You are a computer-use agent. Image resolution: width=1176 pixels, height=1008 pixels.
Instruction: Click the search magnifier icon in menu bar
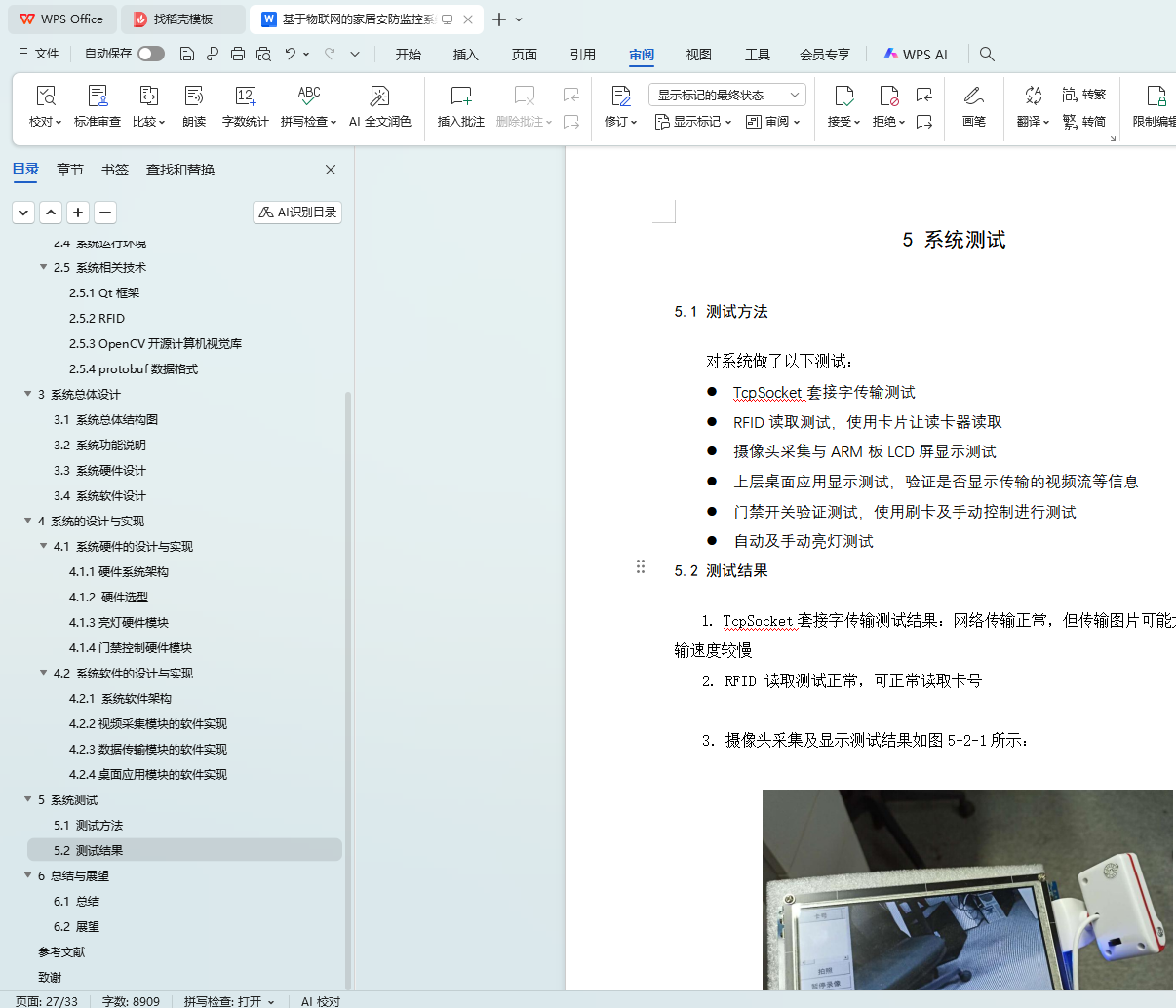tap(987, 54)
